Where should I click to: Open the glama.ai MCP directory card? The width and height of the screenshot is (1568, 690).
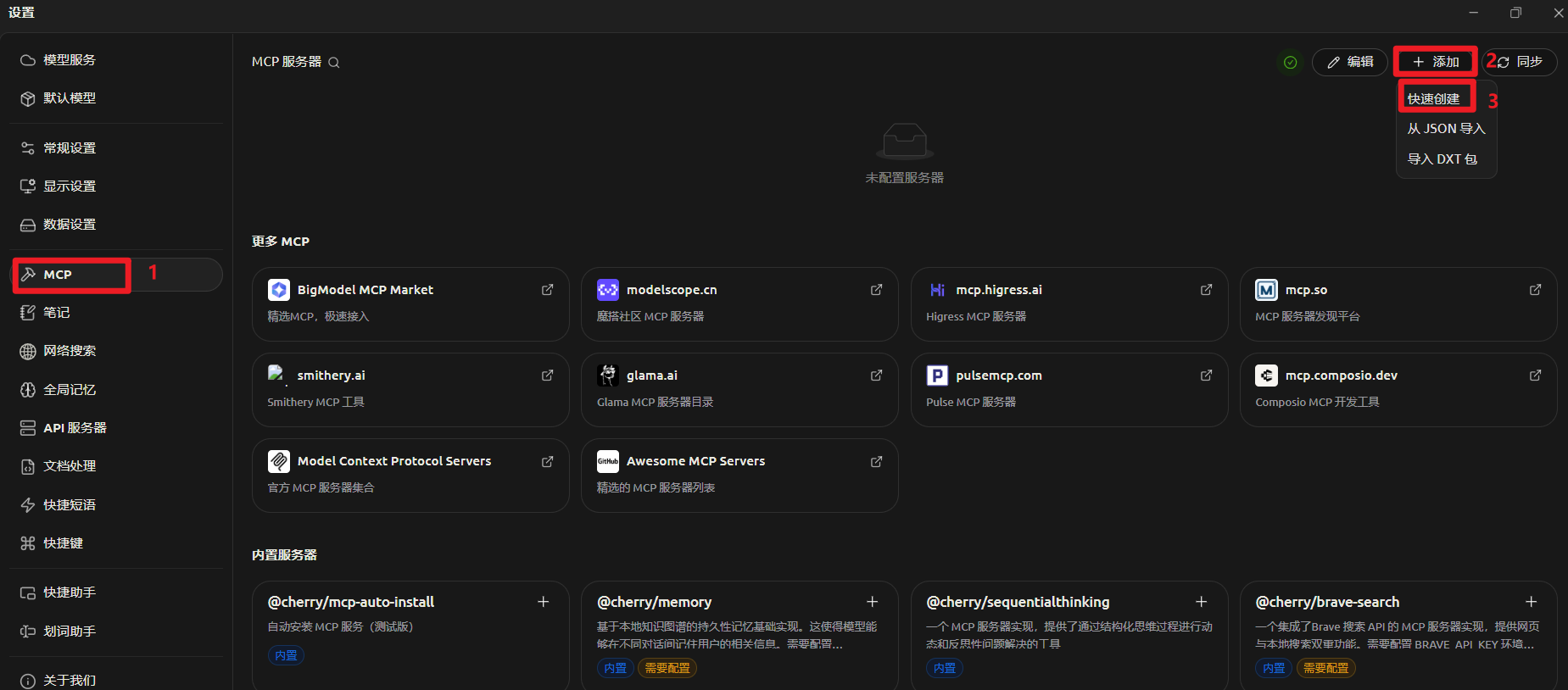(x=739, y=389)
